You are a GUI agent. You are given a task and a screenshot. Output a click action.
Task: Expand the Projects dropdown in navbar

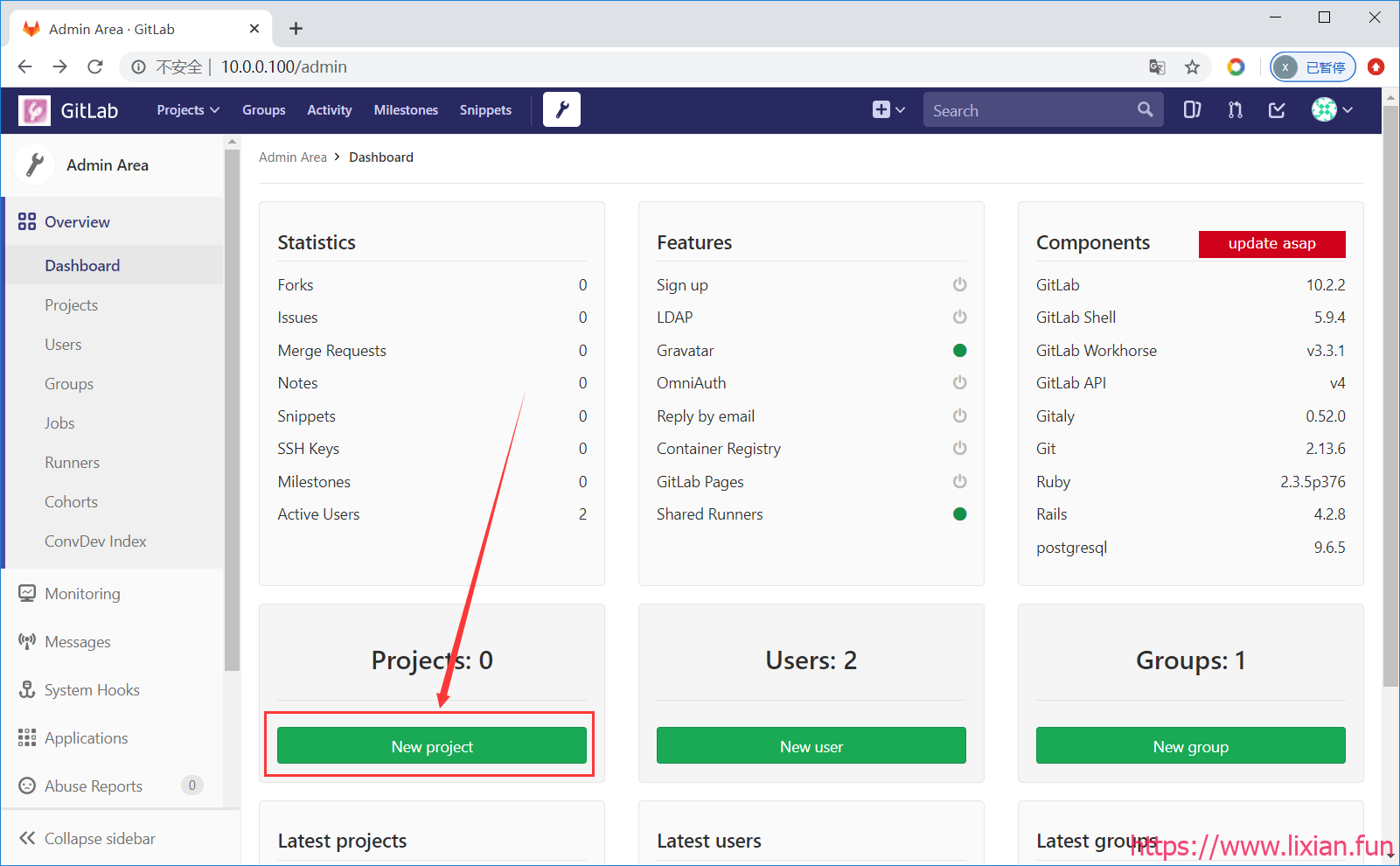click(188, 110)
